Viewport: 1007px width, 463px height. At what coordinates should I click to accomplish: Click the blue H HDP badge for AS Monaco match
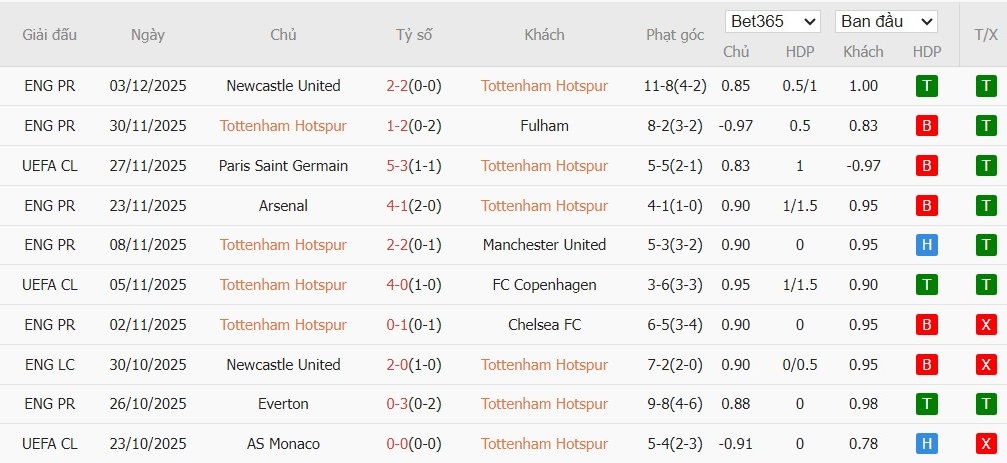926,444
